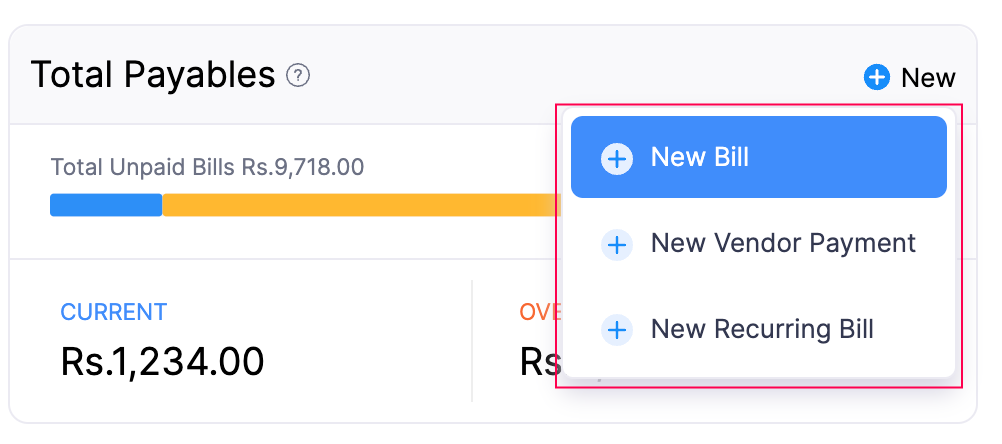Choose New Vendor Payment from the menu
Screen dimensions: 1002x444
click(x=783, y=243)
